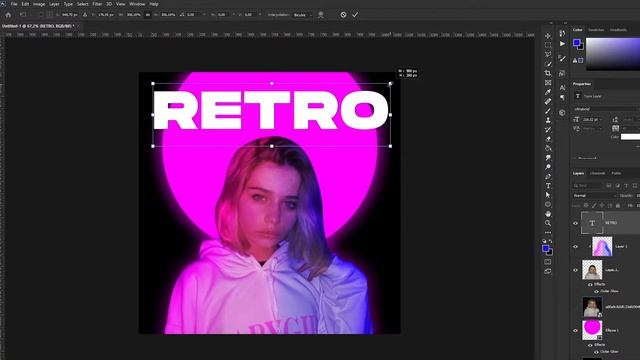
Task: Open the Window menu
Action: click(x=137, y=4)
